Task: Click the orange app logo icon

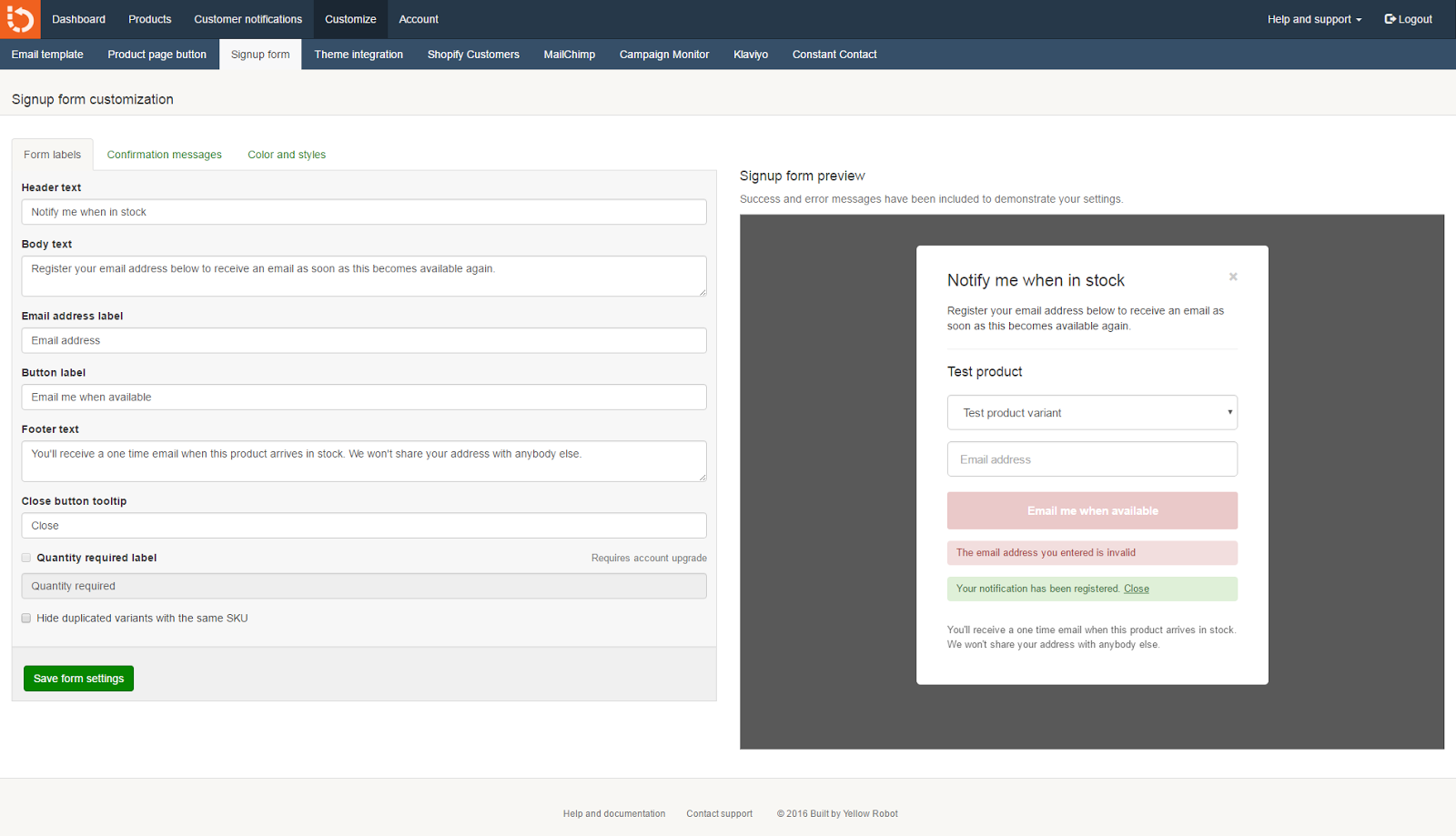Action: tap(20, 19)
